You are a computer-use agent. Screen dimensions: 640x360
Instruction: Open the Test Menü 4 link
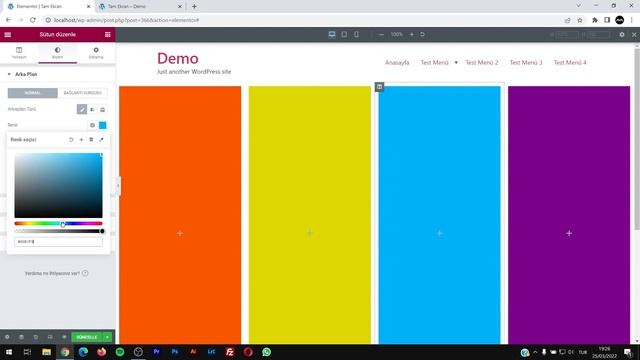[570, 62]
